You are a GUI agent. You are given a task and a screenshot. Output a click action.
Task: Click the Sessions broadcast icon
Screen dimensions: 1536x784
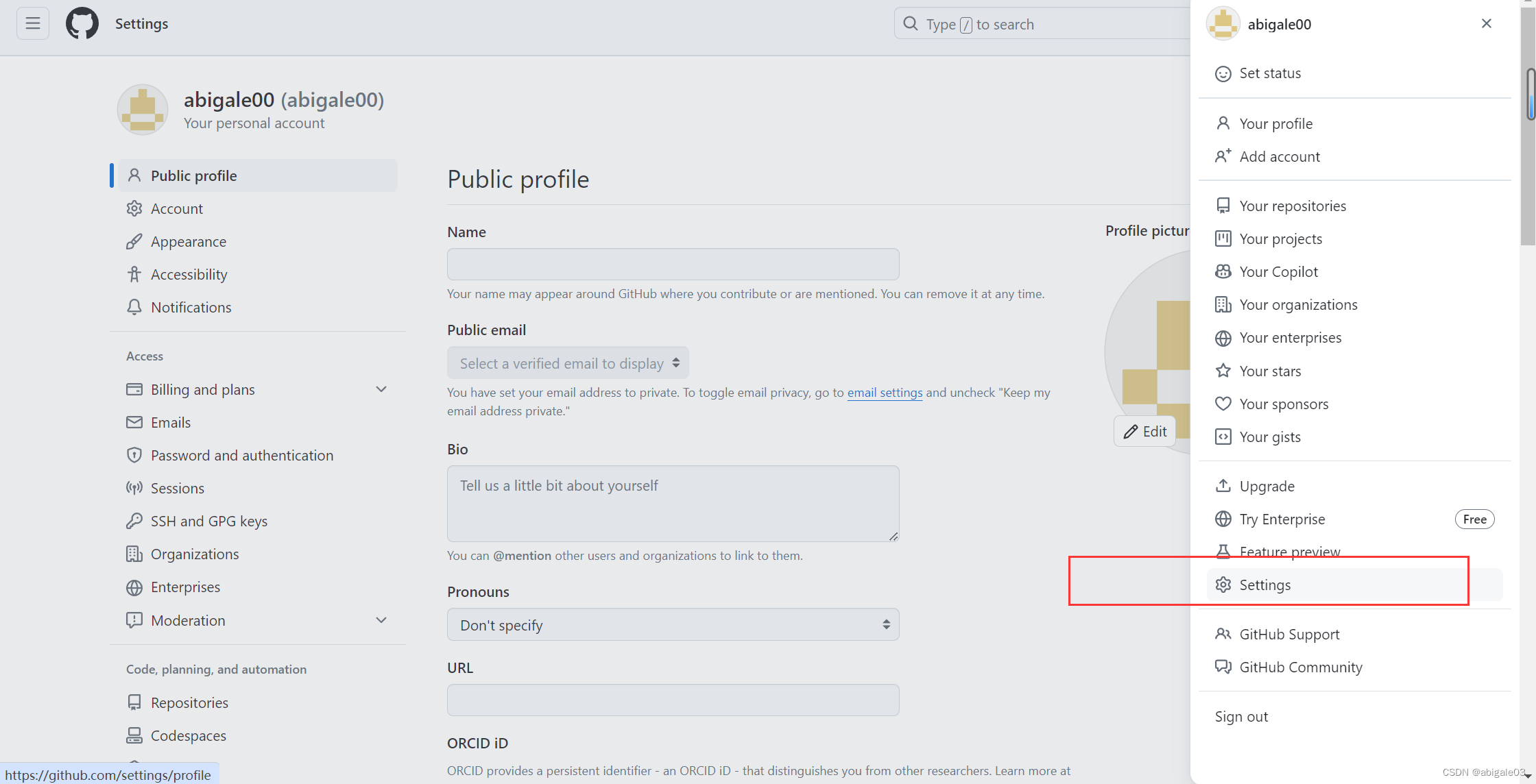pyautogui.click(x=134, y=488)
